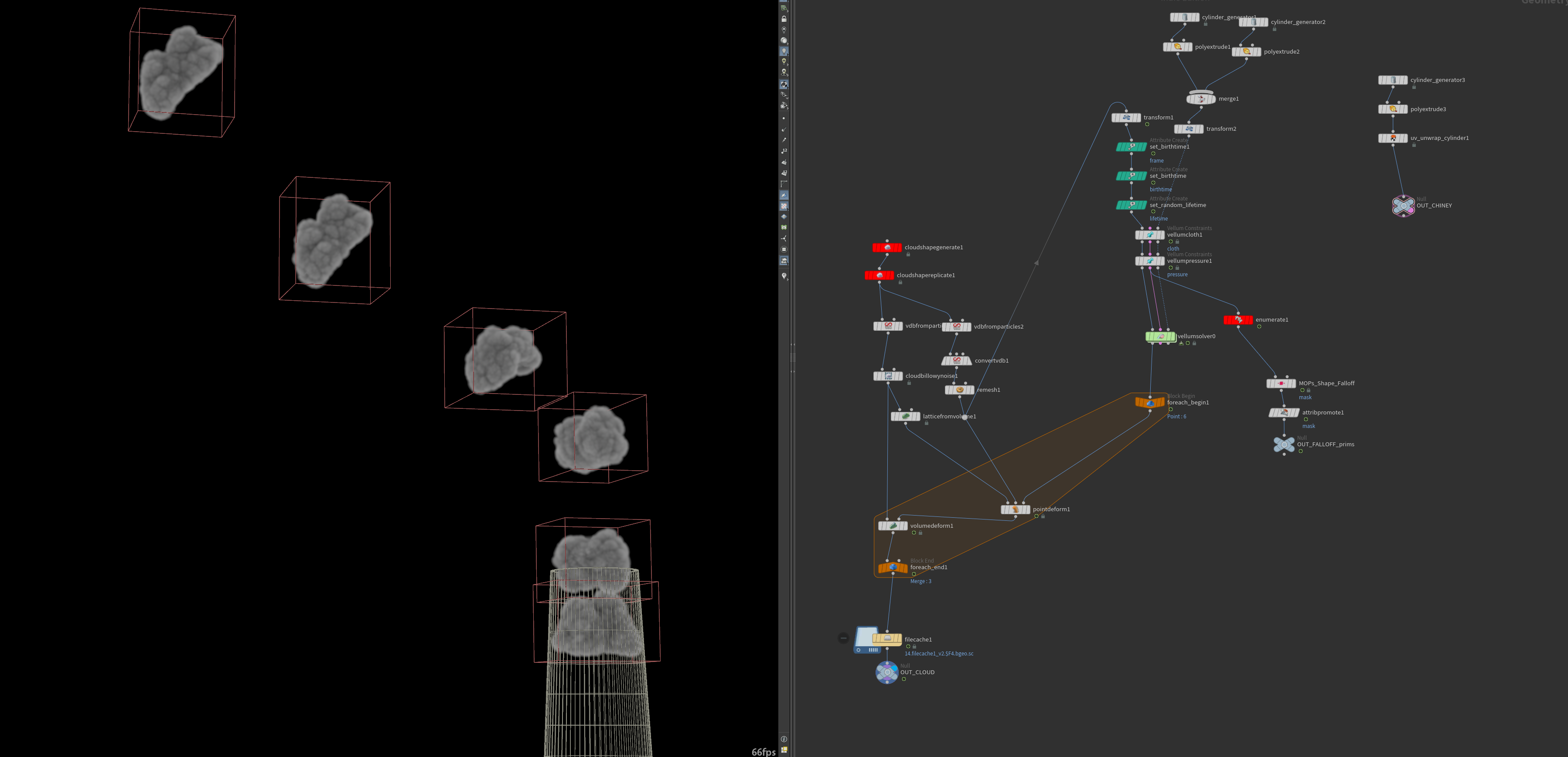Toggle the highlighted blue backface display icon
This screenshot has height=757, width=1568.
784,195
